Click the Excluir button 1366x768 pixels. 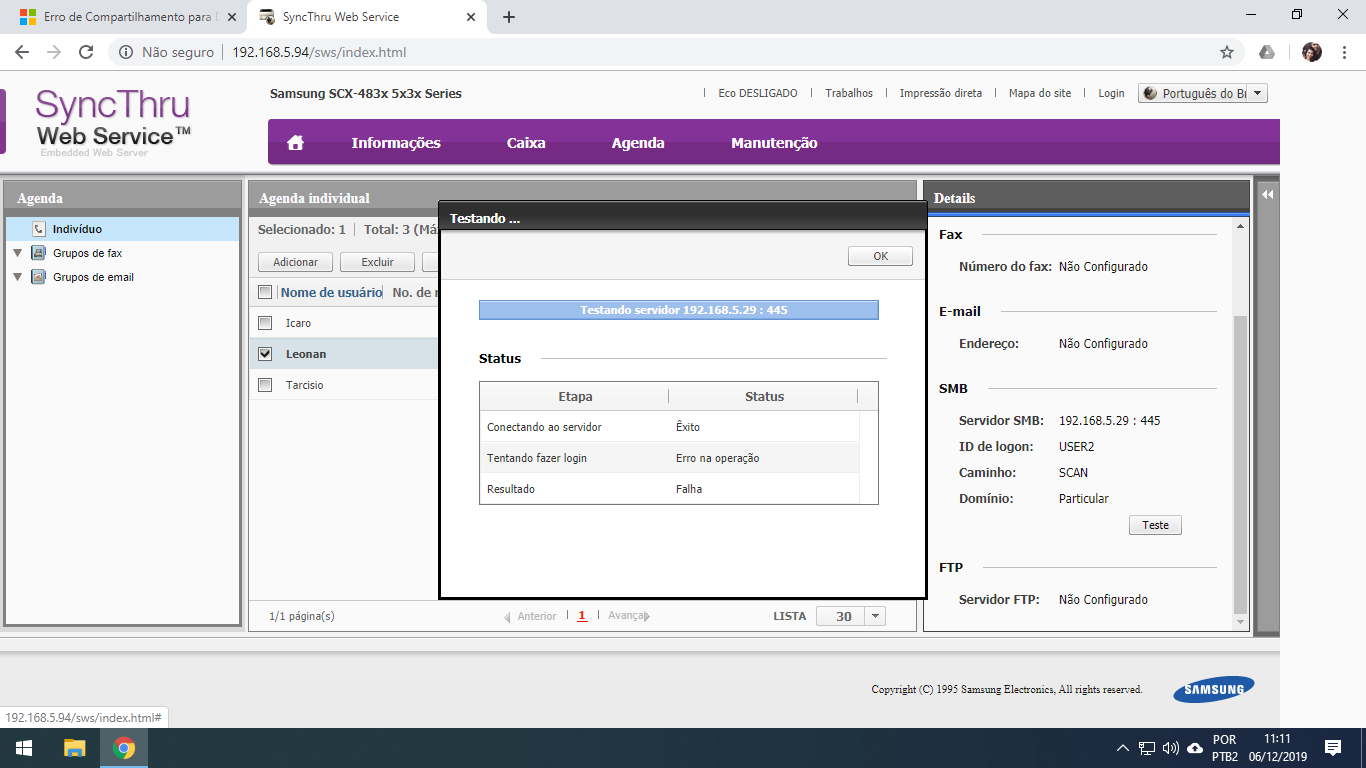[x=377, y=262]
